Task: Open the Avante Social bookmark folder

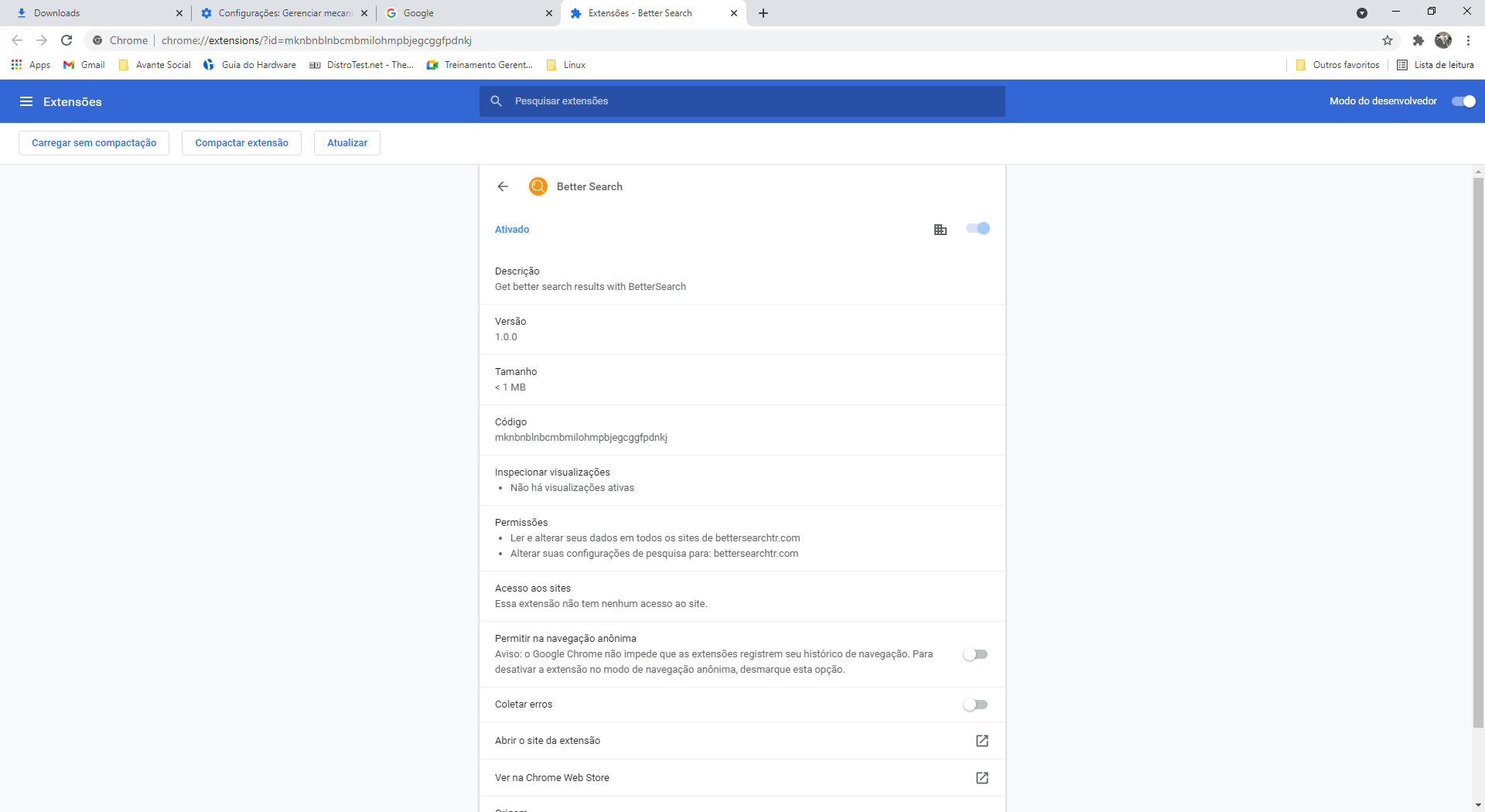Action: 155,65
